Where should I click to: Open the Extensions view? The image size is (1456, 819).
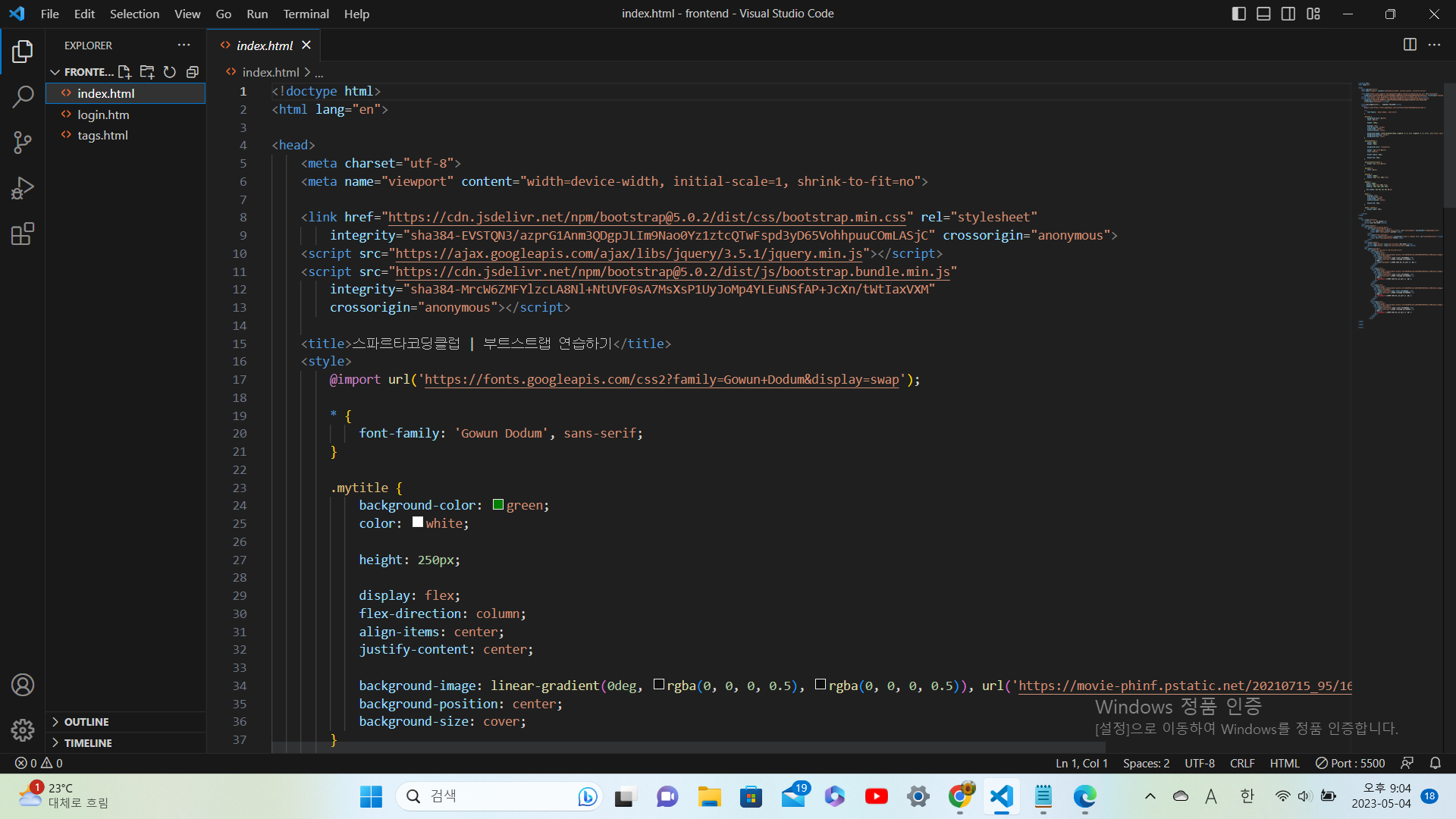(x=23, y=234)
